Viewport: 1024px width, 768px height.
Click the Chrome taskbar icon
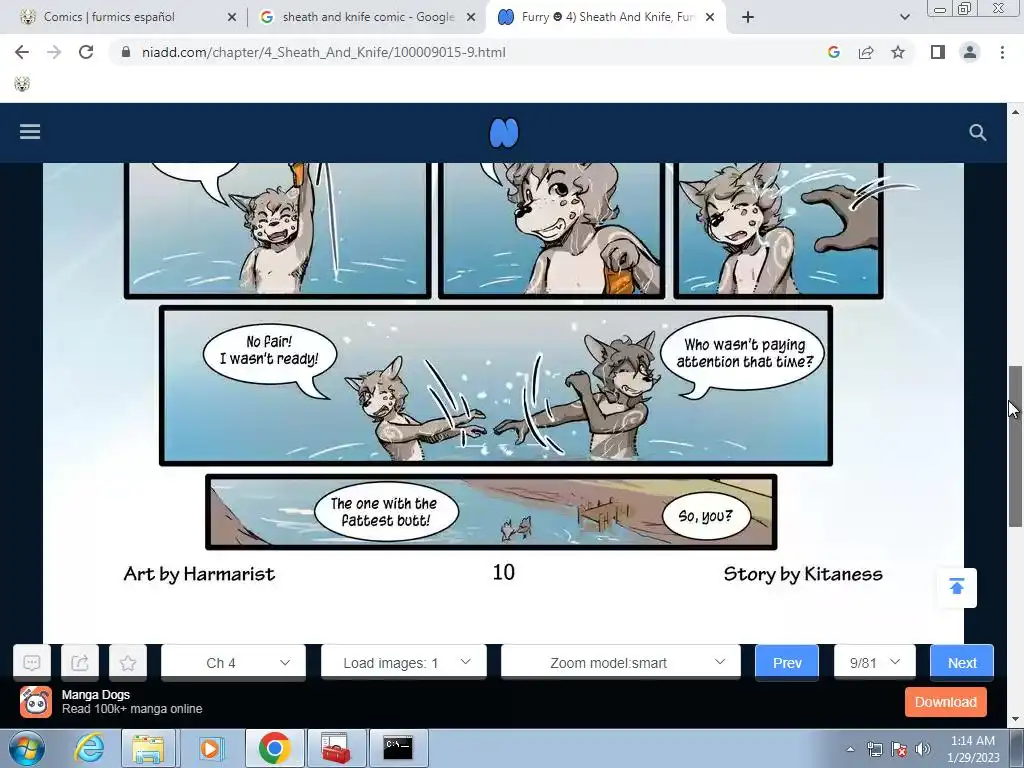(x=274, y=748)
